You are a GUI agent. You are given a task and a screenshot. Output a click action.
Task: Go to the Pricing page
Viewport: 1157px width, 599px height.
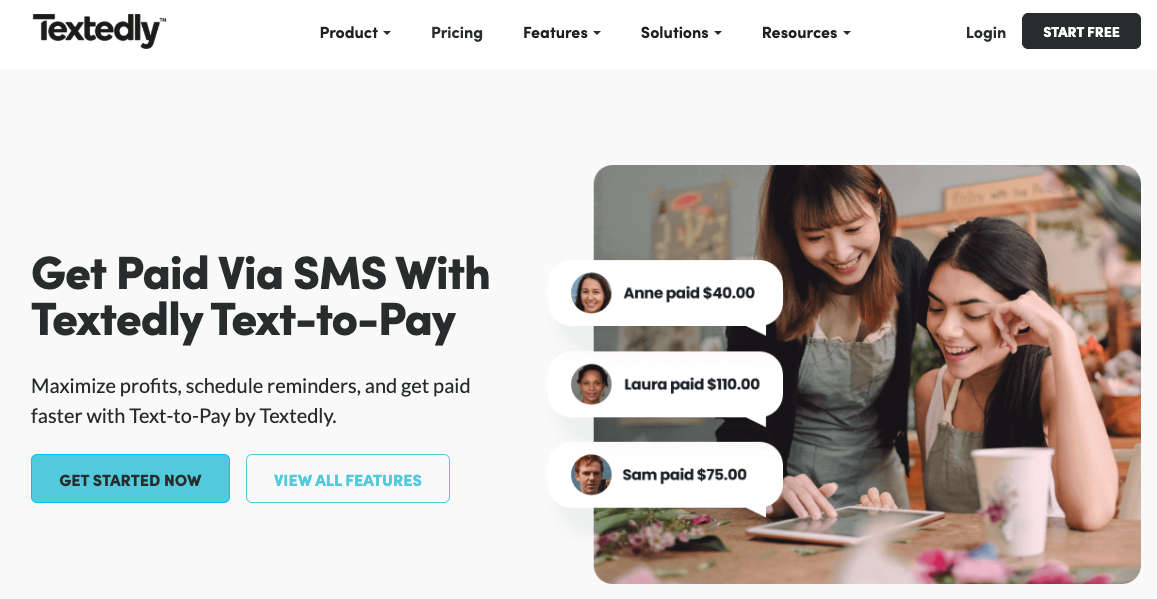click(457, 32)
